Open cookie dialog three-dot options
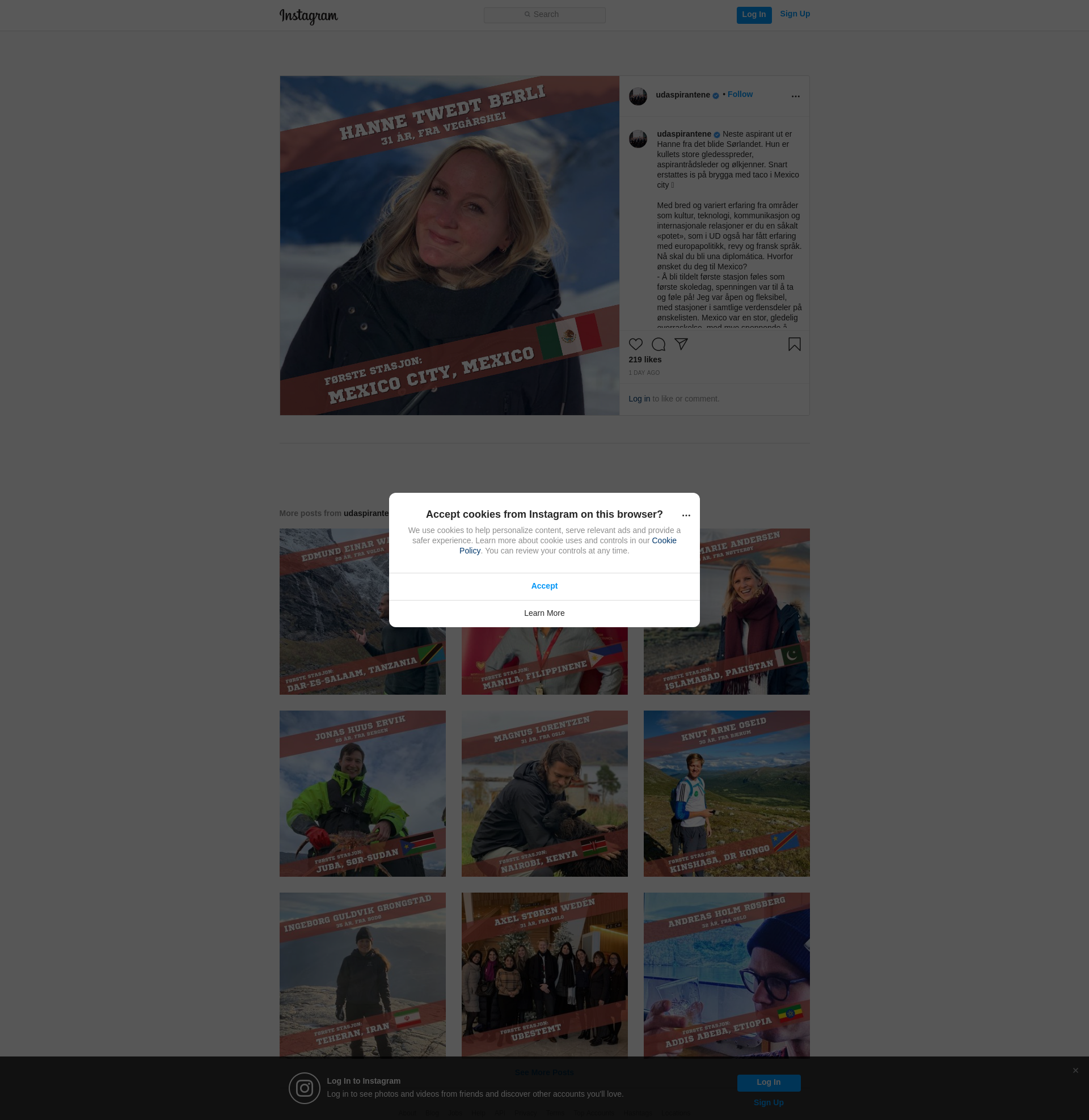Screen dimensions: 1089x1120 [x=686, y=515]
